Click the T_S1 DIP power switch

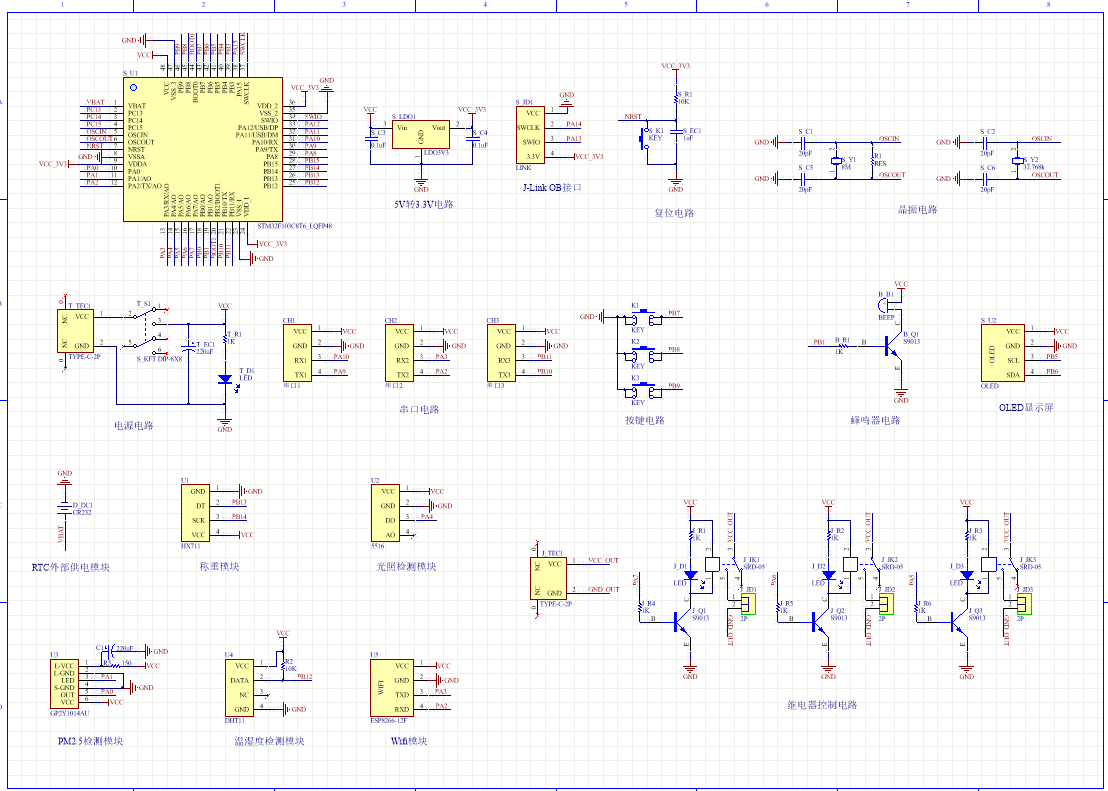point(149,326)
